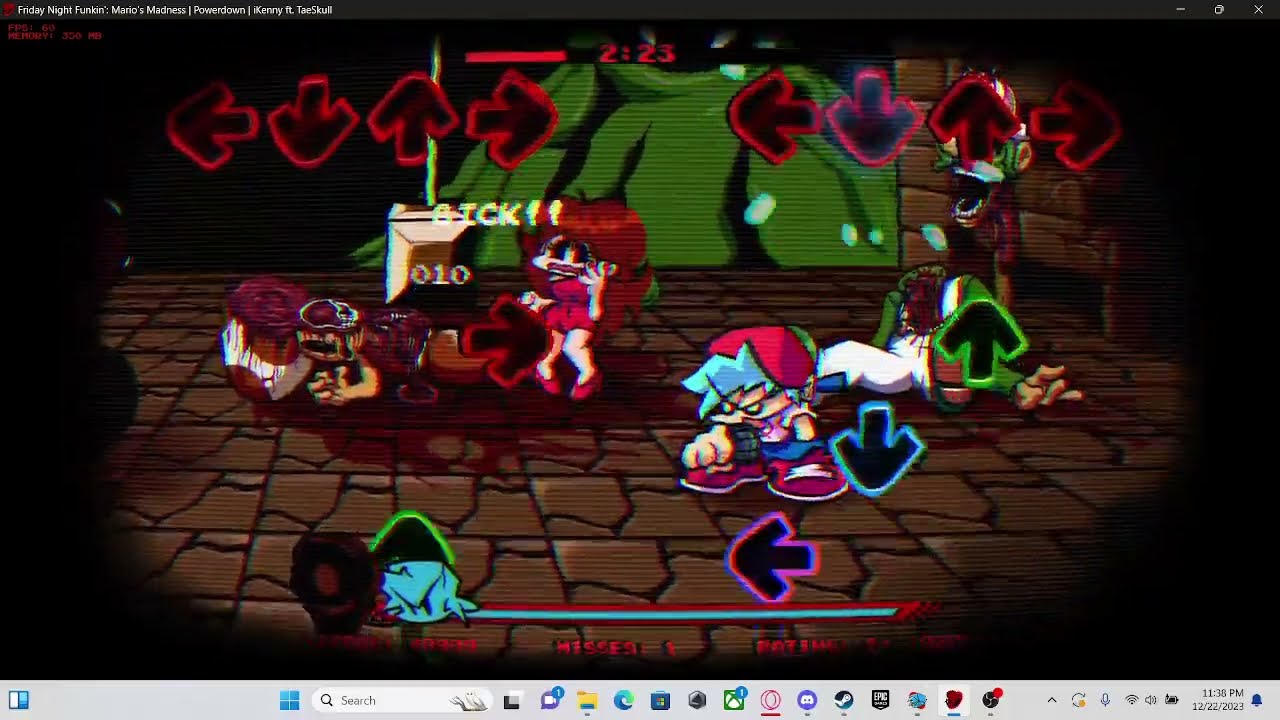Click the sync status tray icon

pyautogui.click(x=1078, y=700)
